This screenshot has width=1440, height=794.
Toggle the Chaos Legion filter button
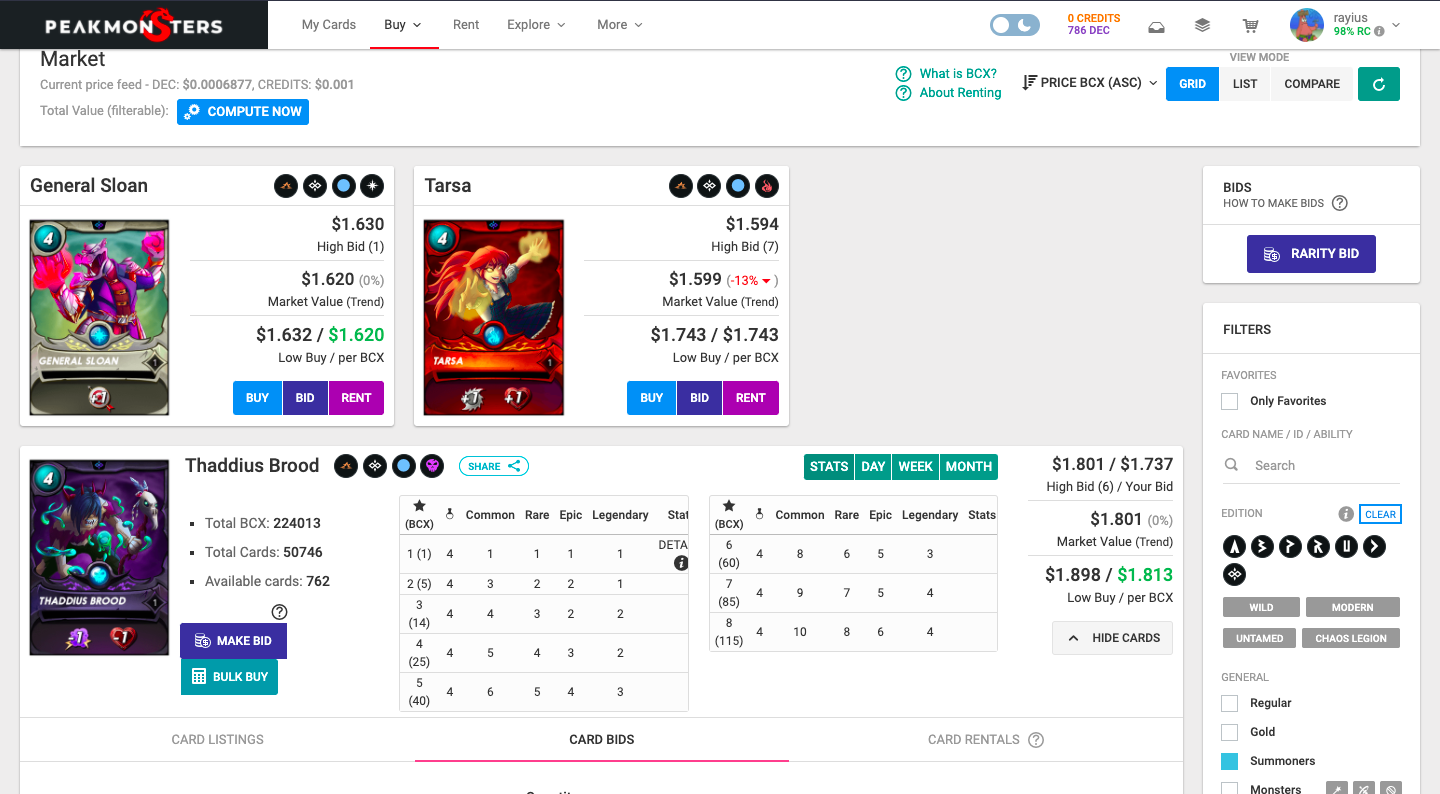click(1351, 638)
